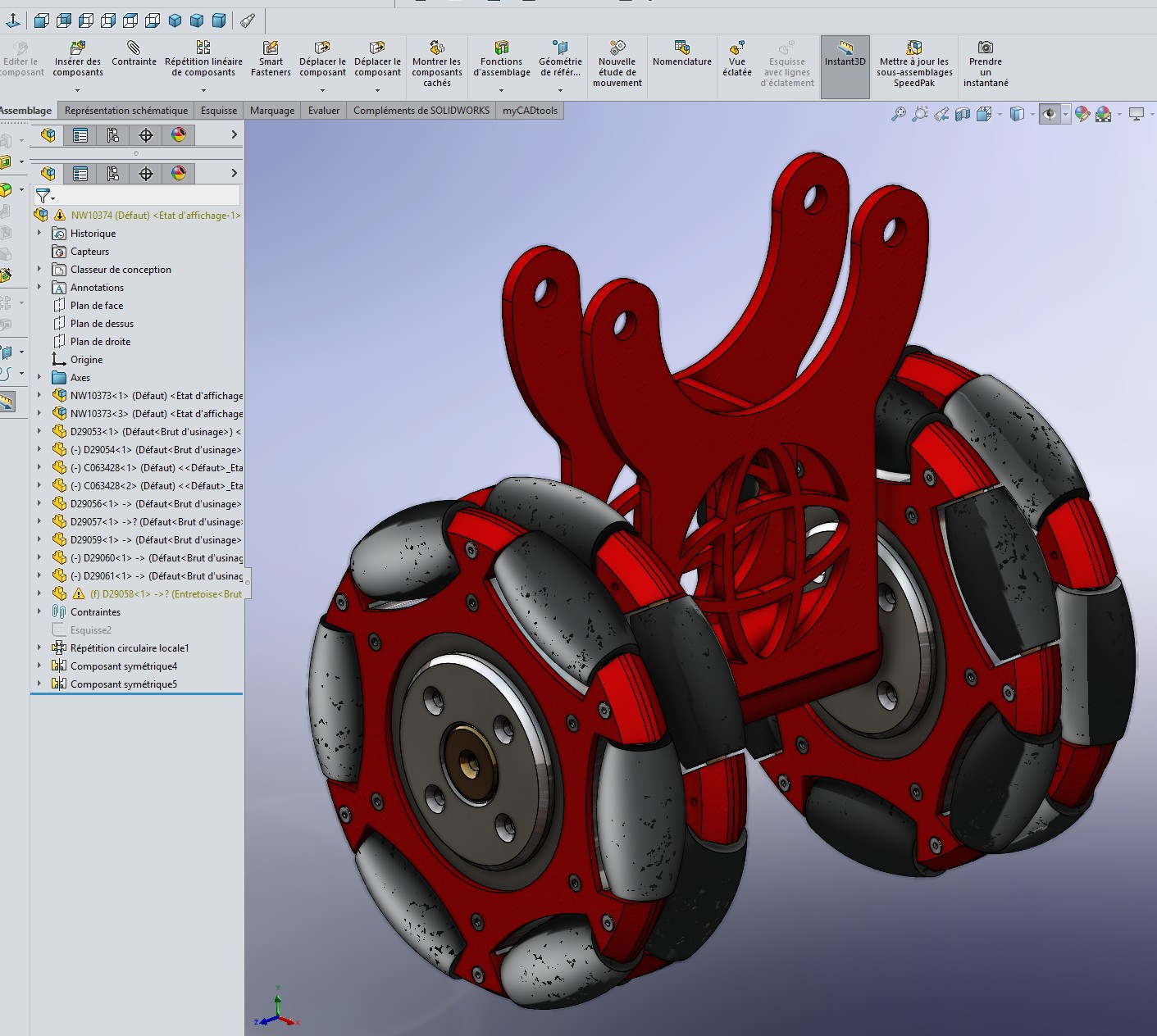Screen dimensions: 1157x1036
Task: Toggle Montrer les composants cachés
Action: coord(436,64)
